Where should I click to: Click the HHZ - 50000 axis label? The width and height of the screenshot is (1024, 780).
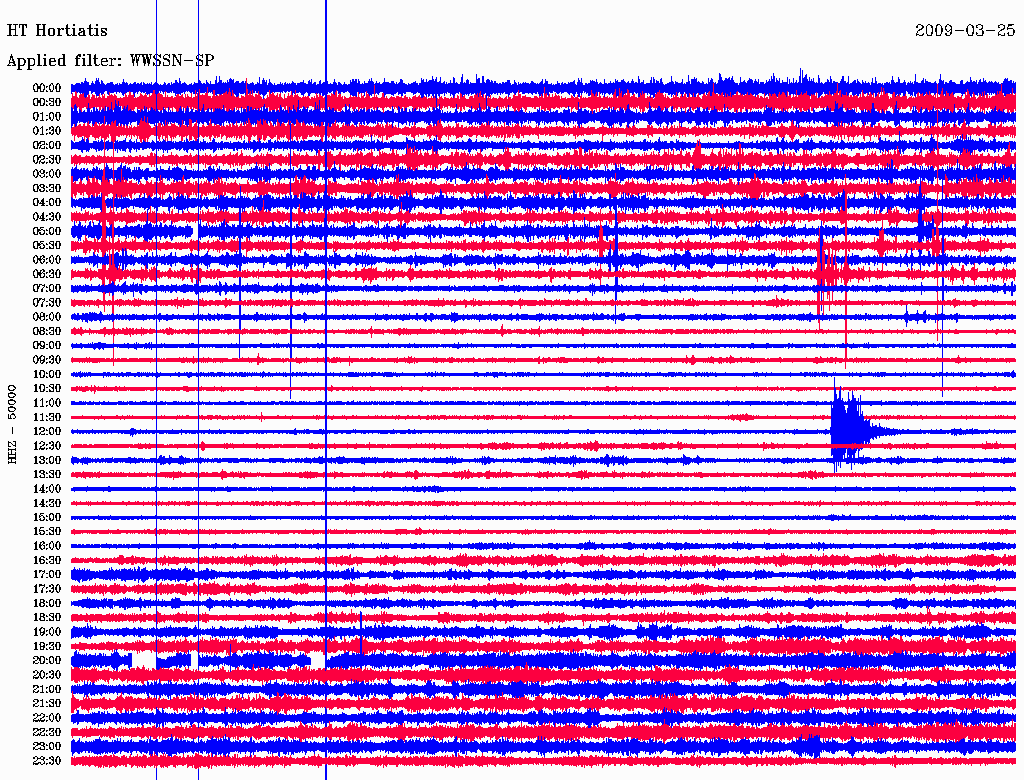click(12, 425)
